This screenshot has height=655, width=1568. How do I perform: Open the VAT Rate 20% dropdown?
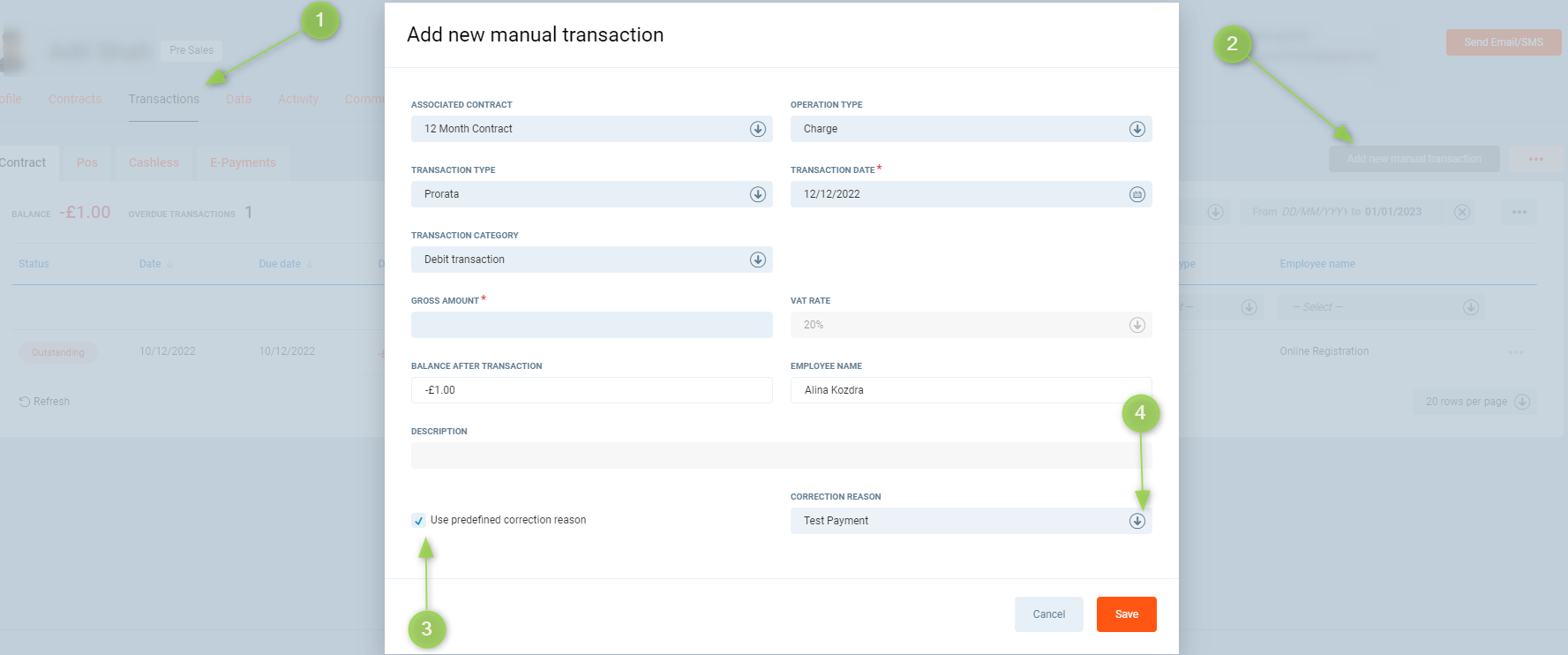[971, 325]
